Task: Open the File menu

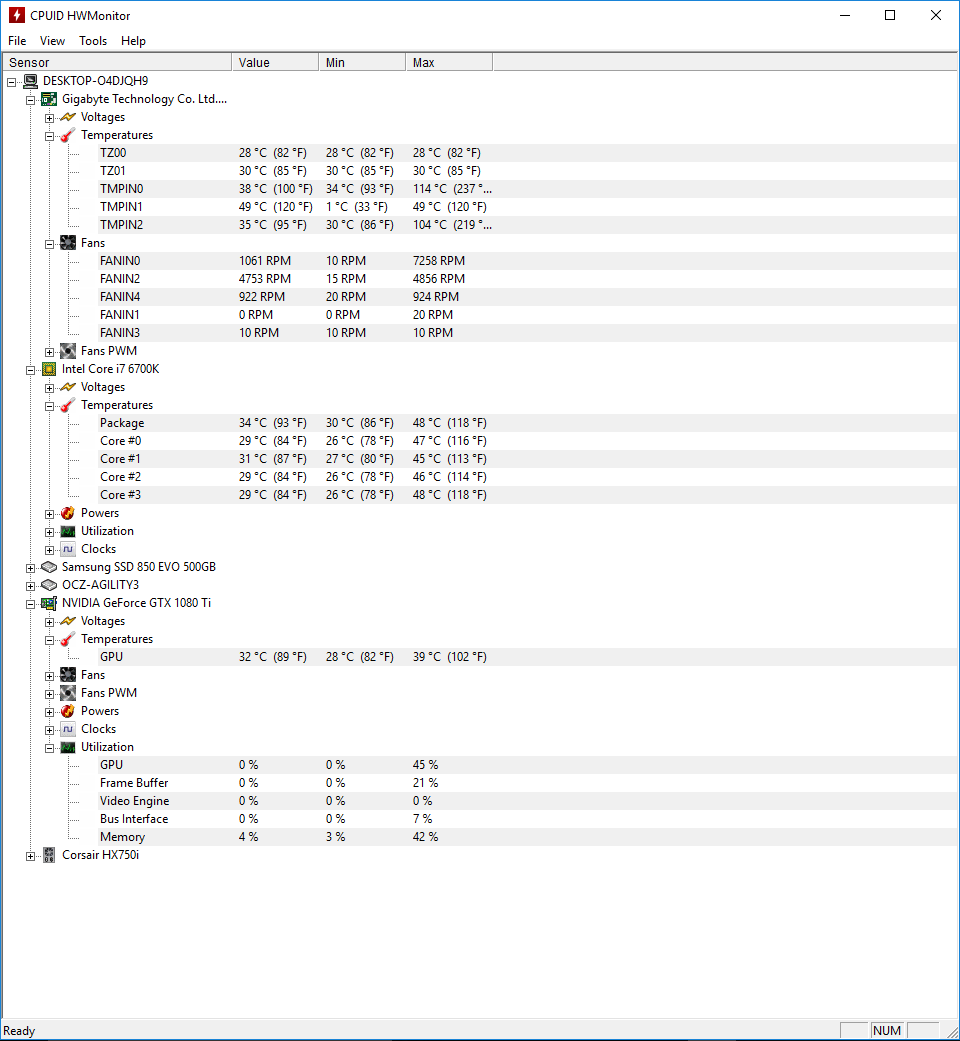Action: (x=17, y=41)
